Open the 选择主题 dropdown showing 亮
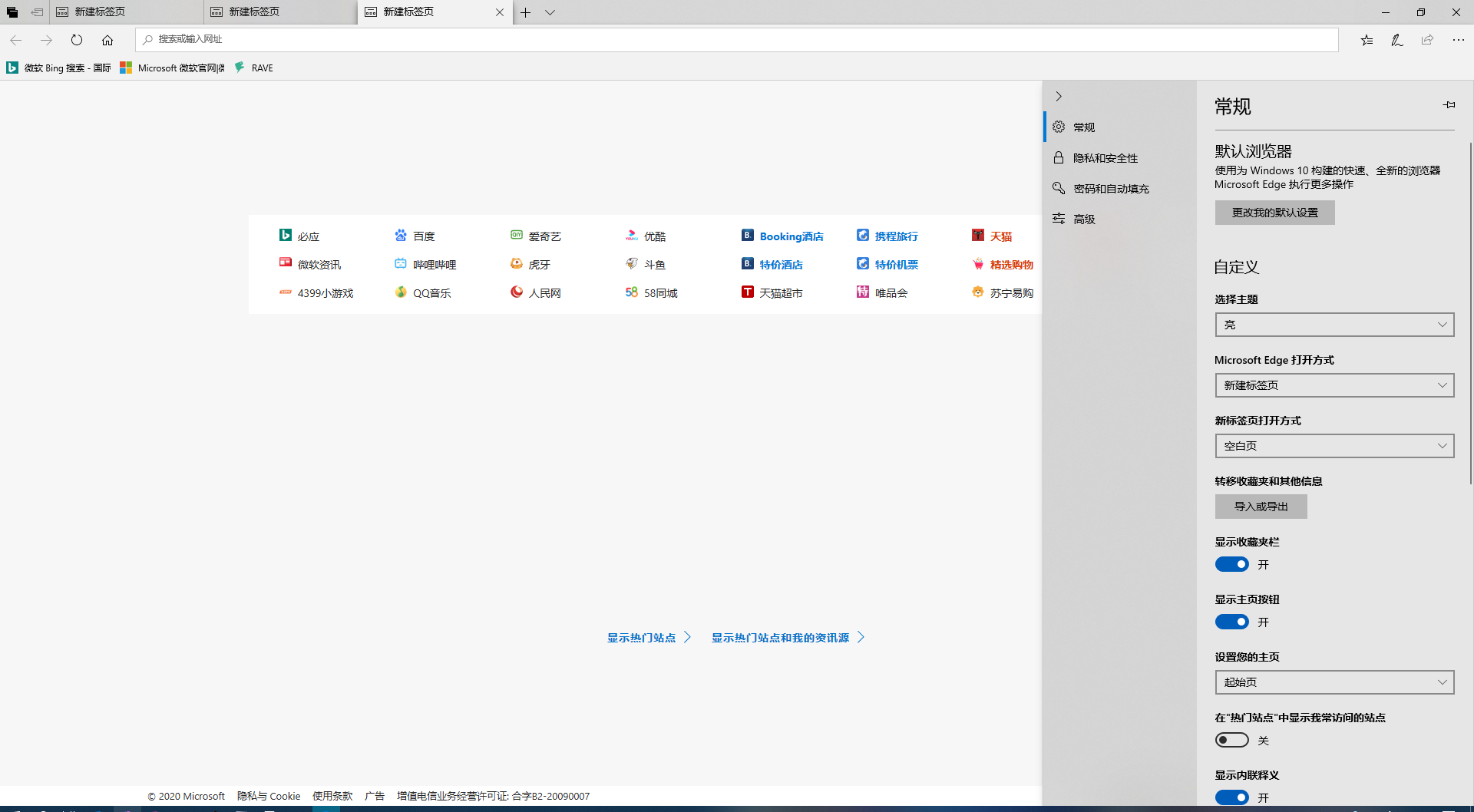 click(1334, 325)
